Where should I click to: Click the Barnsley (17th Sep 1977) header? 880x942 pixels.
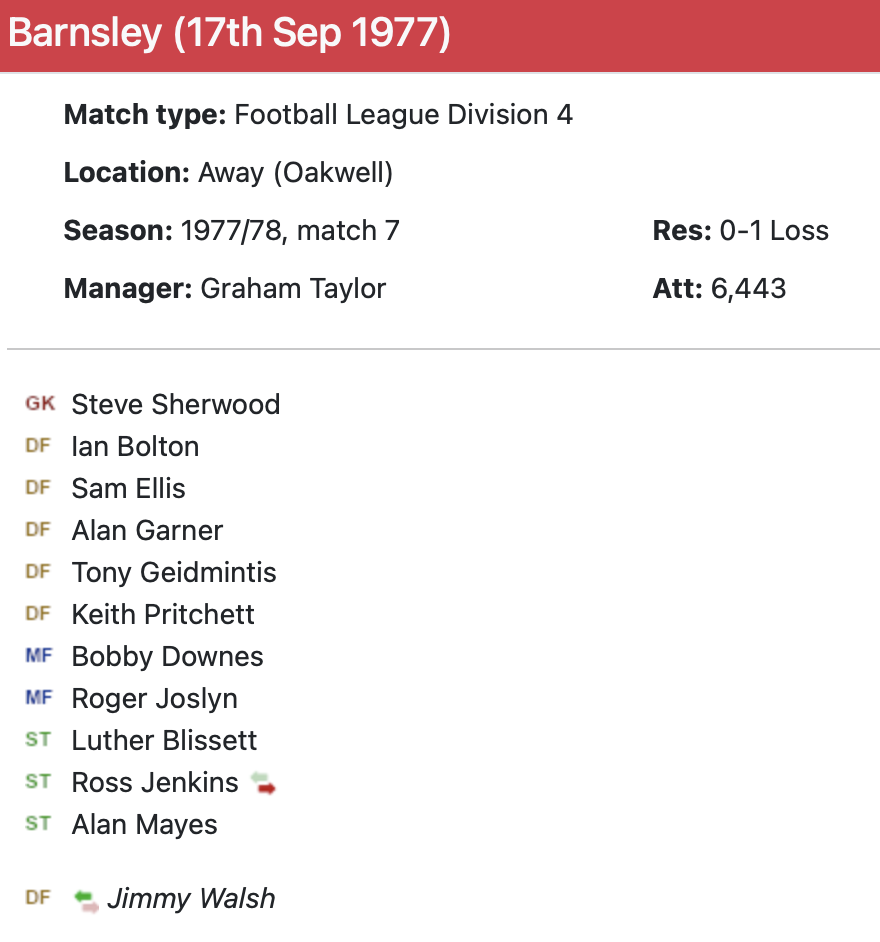(230, 34)
